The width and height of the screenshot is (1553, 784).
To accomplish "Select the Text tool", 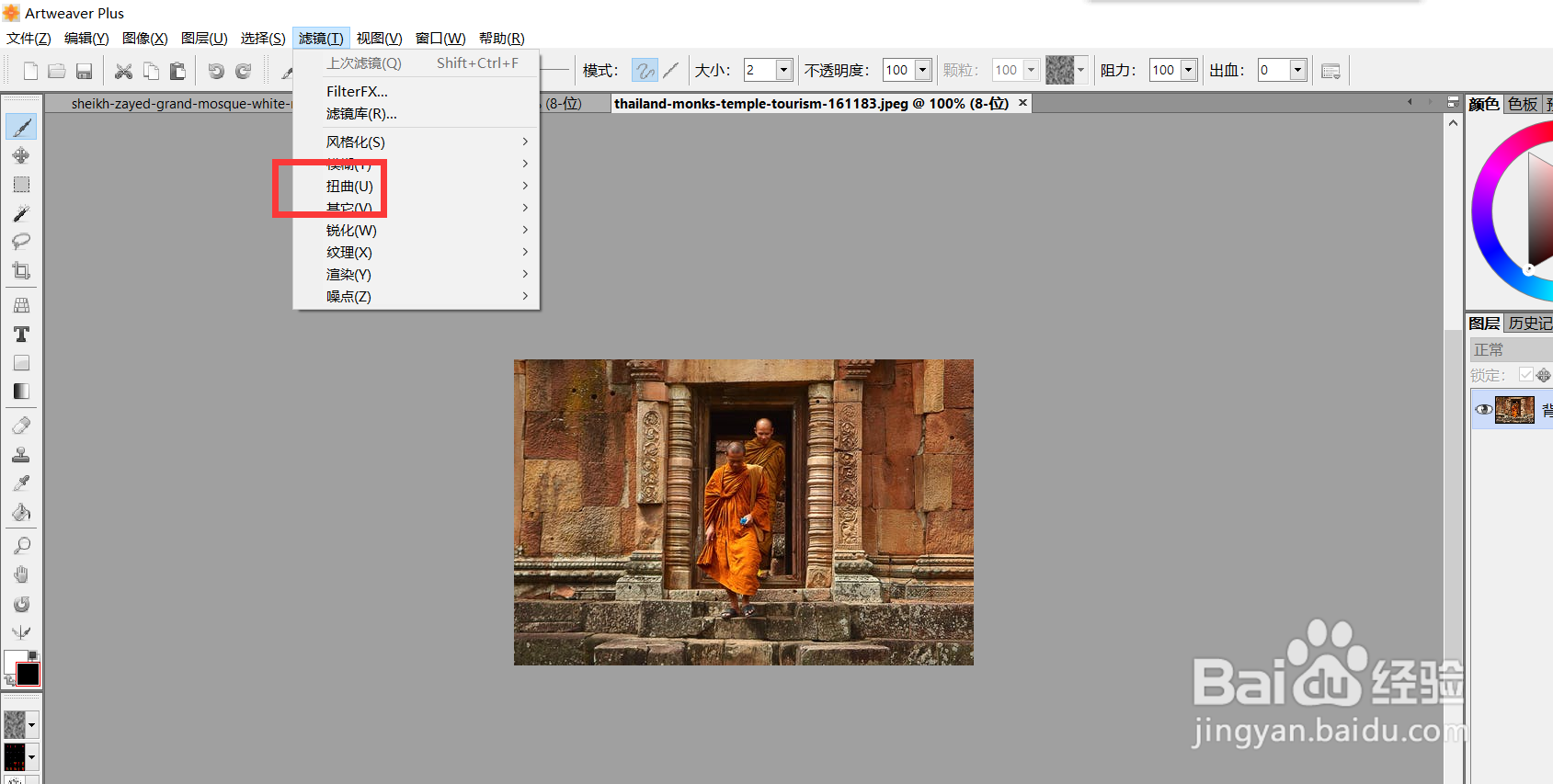I will point(21,335).
